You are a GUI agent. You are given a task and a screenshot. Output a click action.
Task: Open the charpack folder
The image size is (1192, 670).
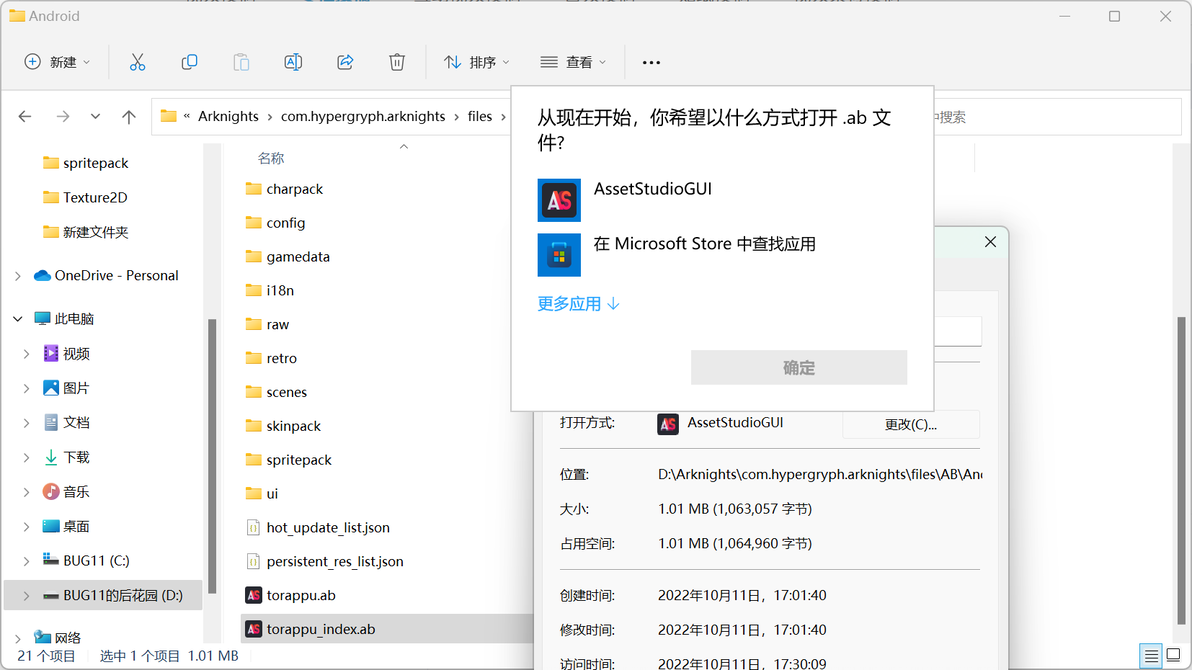click(295, 189)
